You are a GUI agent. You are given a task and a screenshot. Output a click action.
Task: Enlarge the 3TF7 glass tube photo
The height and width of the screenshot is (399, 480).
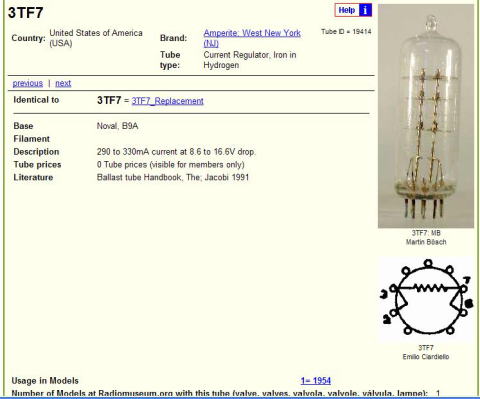(426, 116)
